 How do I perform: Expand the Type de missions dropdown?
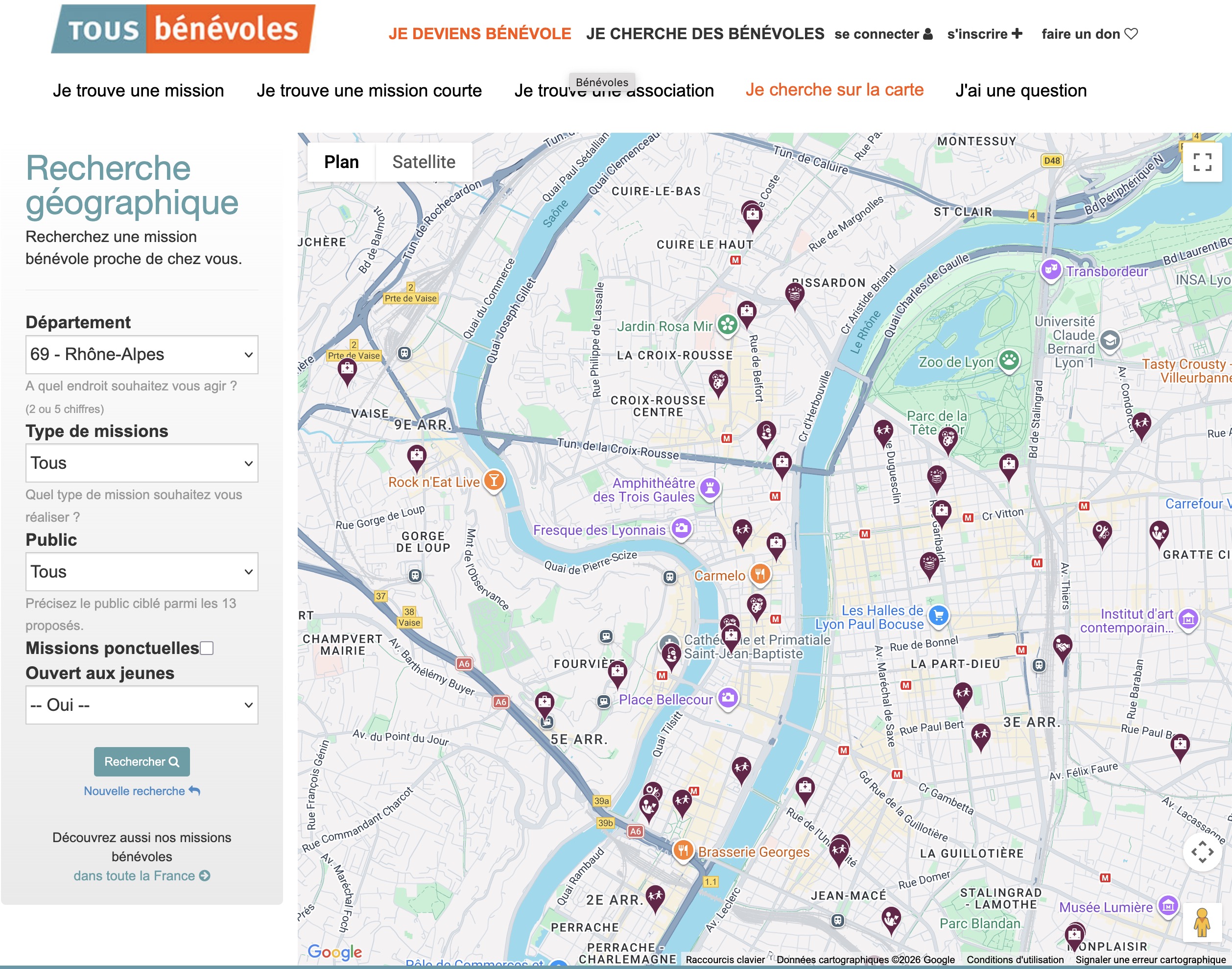pyautogui.click(x=142, y=463)
